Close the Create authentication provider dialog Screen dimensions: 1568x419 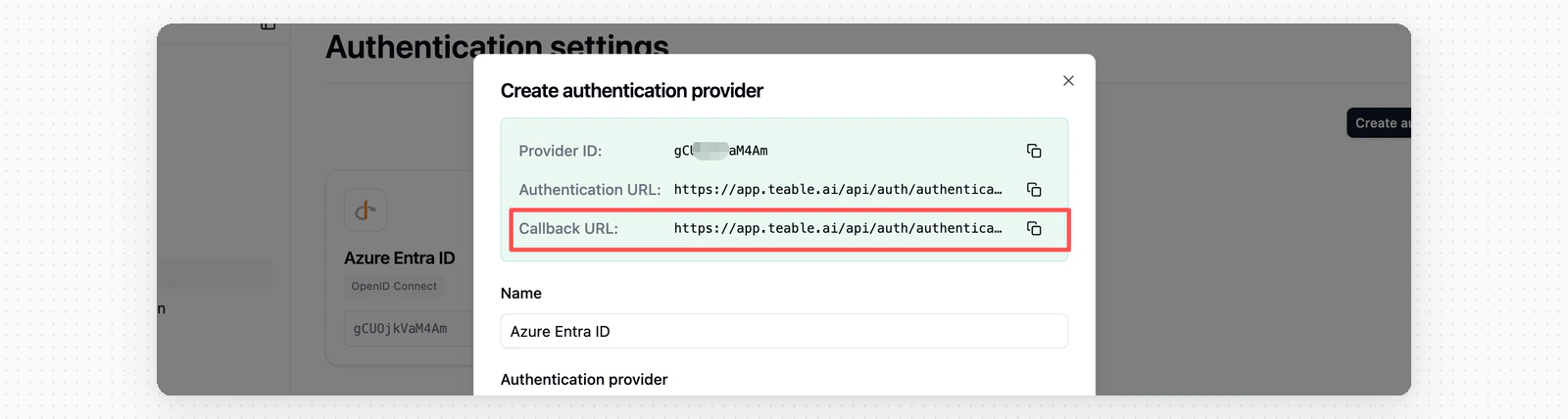[x=1068, y=80]
